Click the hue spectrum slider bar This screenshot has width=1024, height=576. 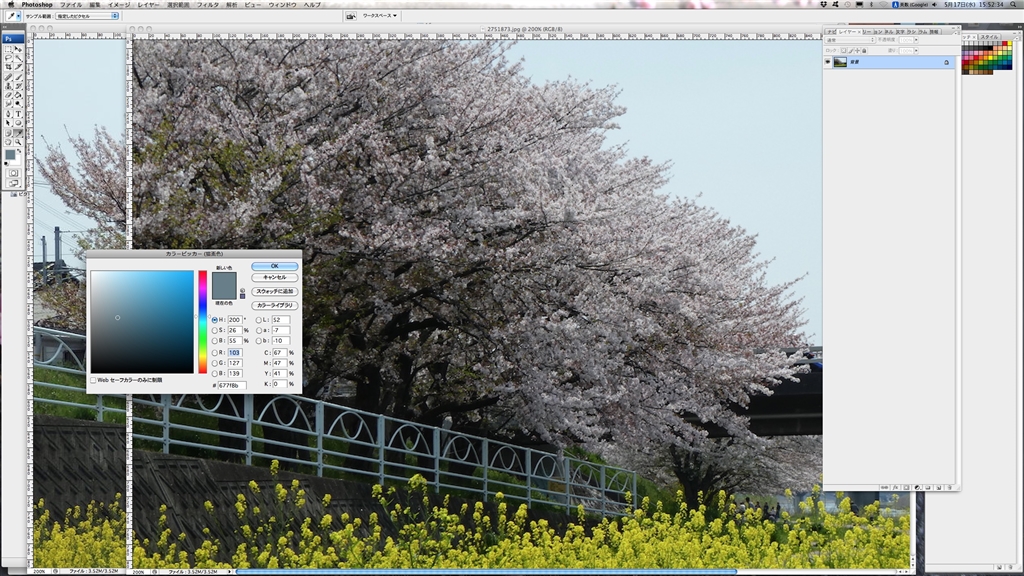pyautogui.click(x=202, y=322)
